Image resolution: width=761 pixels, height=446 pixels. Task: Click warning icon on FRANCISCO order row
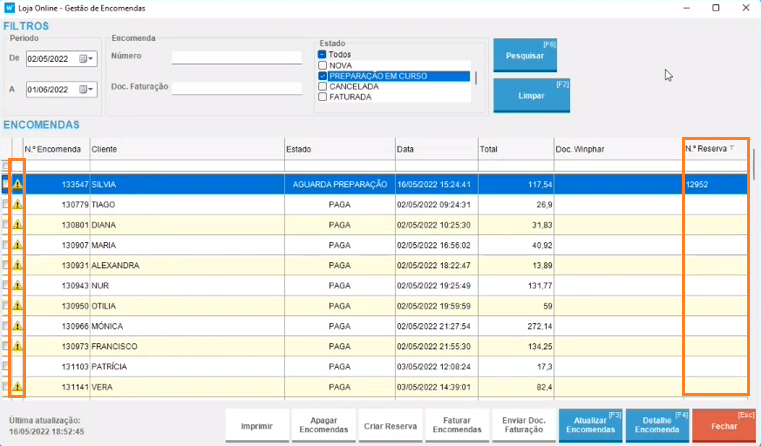[17, 346]
